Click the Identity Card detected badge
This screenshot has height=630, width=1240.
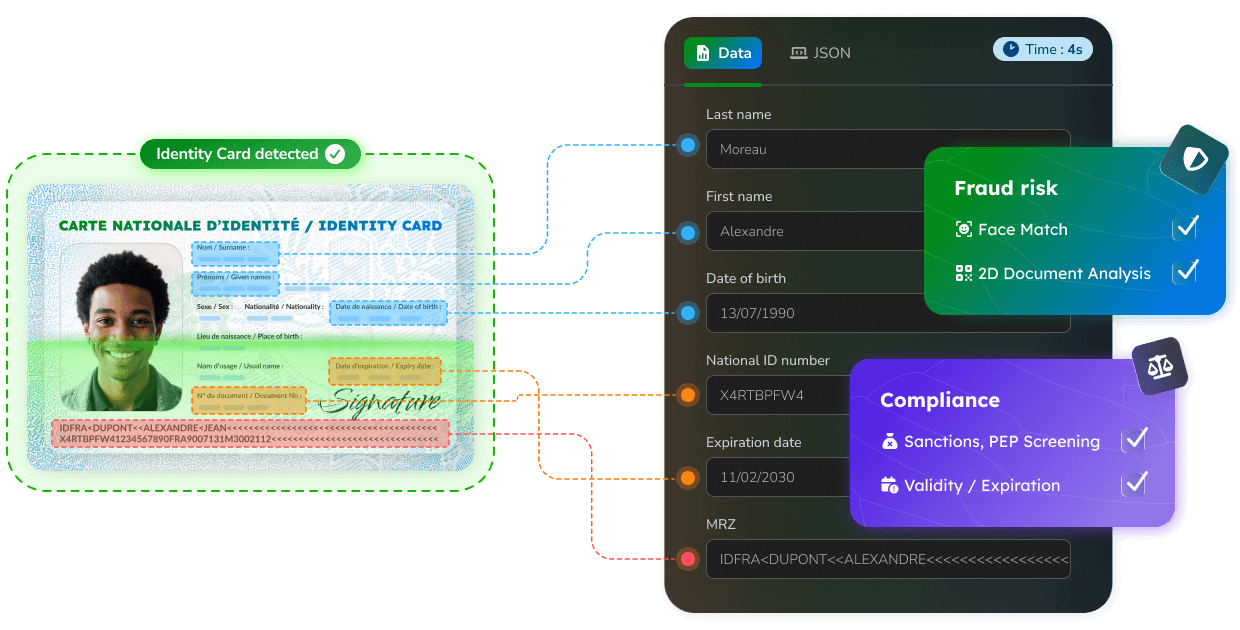pos(249,154)
